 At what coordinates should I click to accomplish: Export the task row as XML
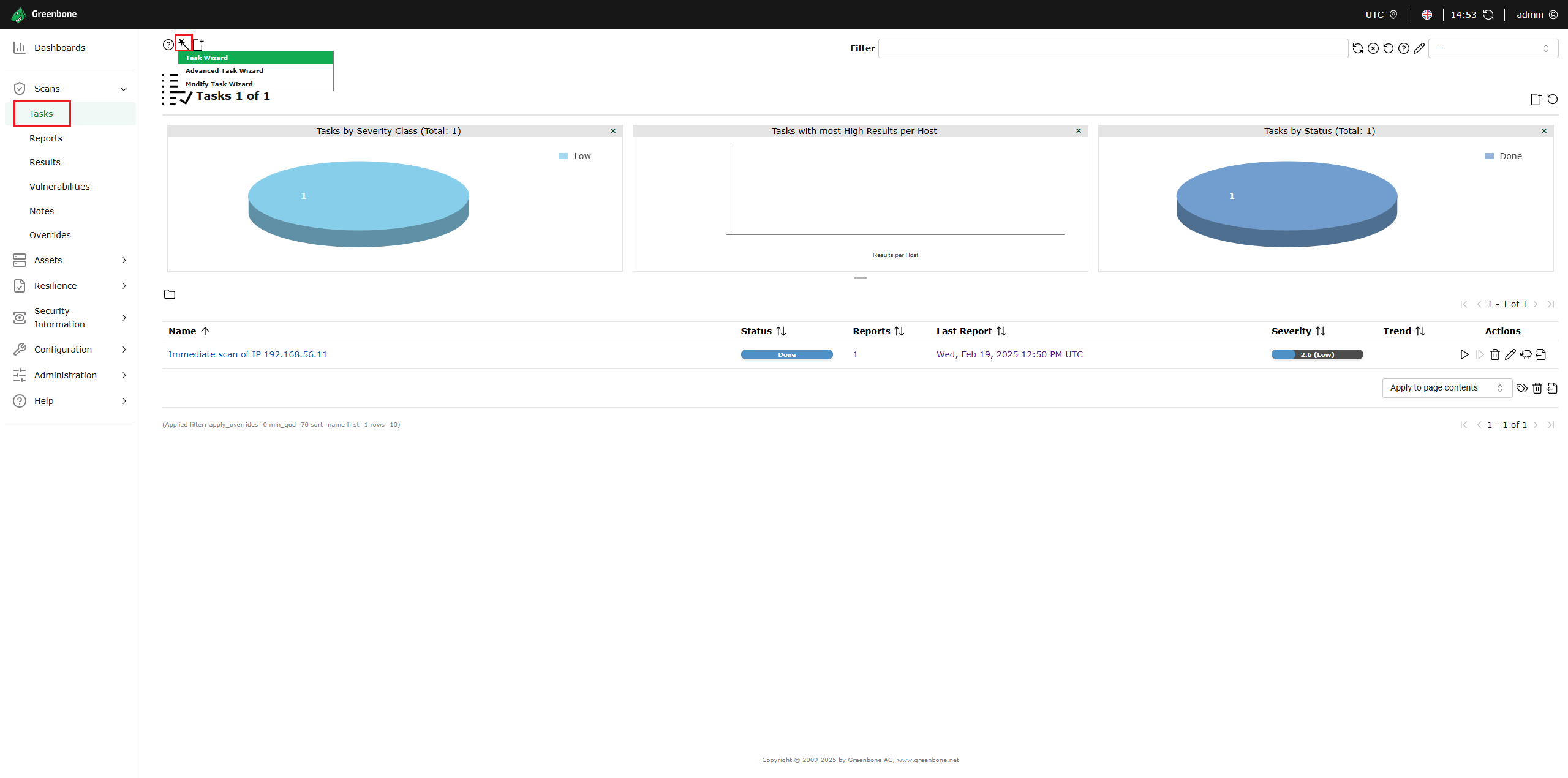pos(1541,354)
